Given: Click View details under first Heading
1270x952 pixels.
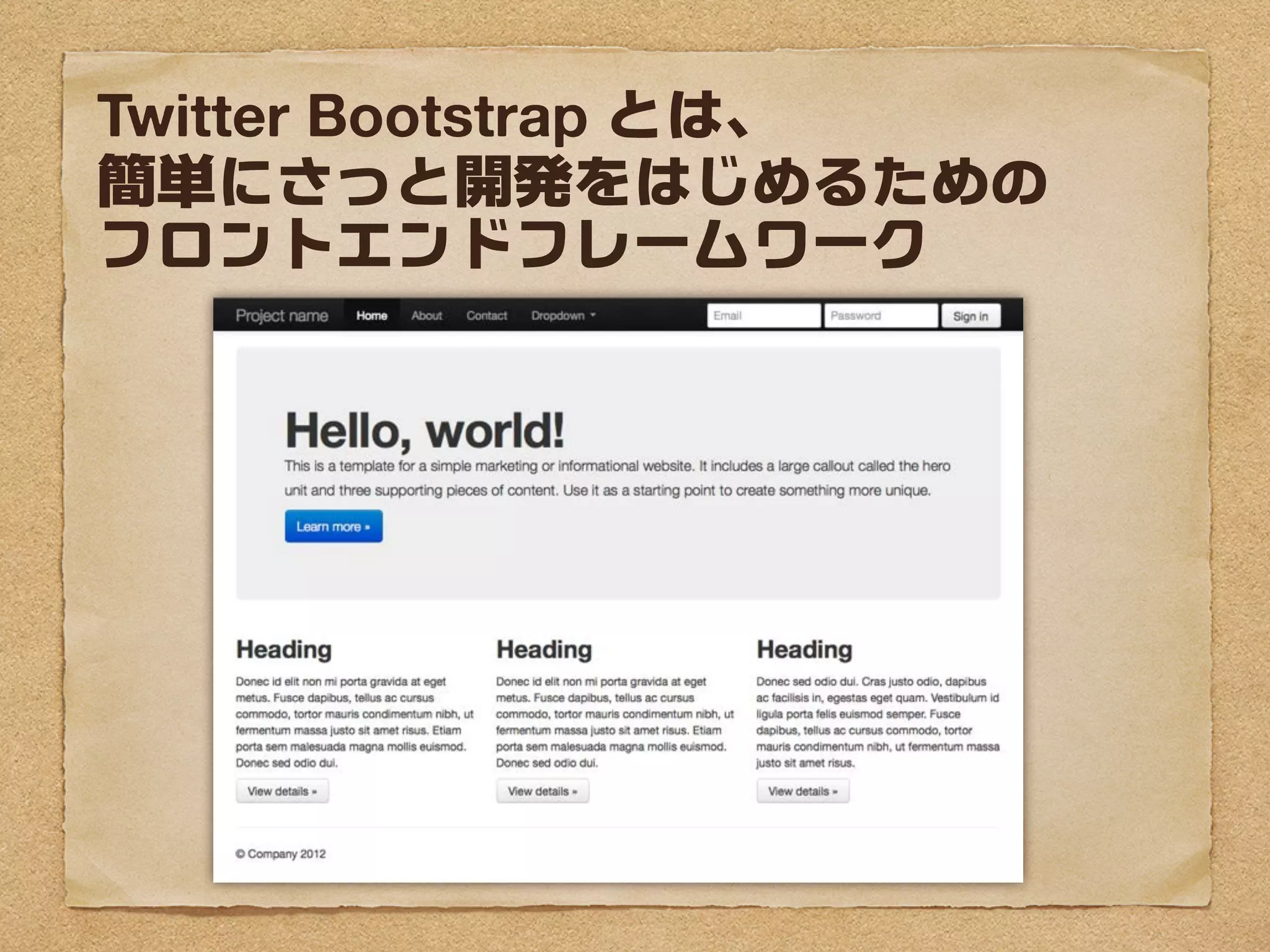Looking at the screenshot, I should pyautogui.click(x=282, y=791).
